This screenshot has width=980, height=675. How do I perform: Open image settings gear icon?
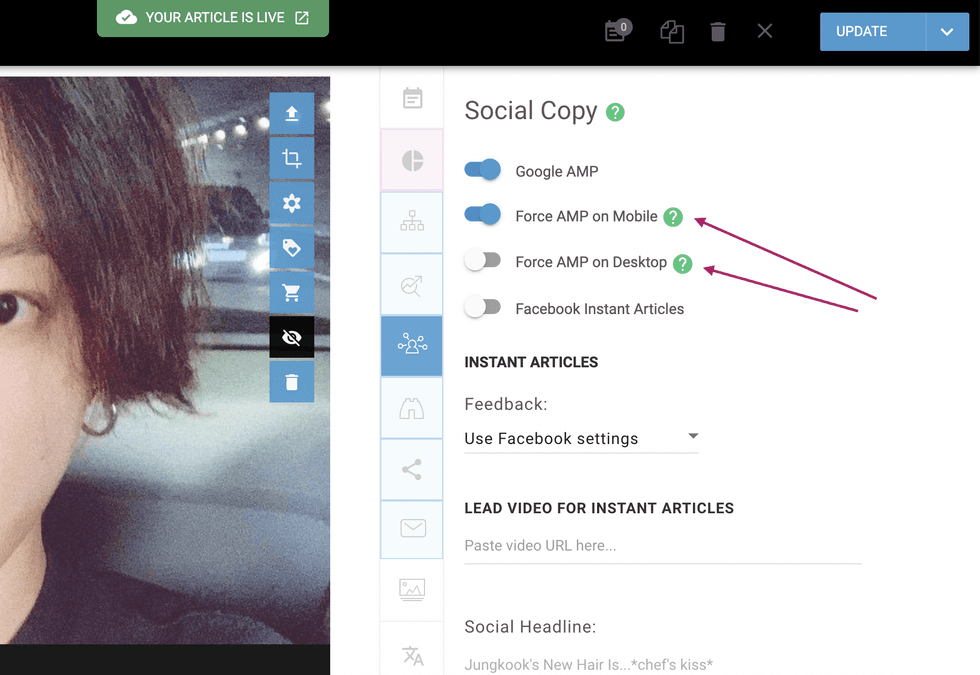point(291,203)
